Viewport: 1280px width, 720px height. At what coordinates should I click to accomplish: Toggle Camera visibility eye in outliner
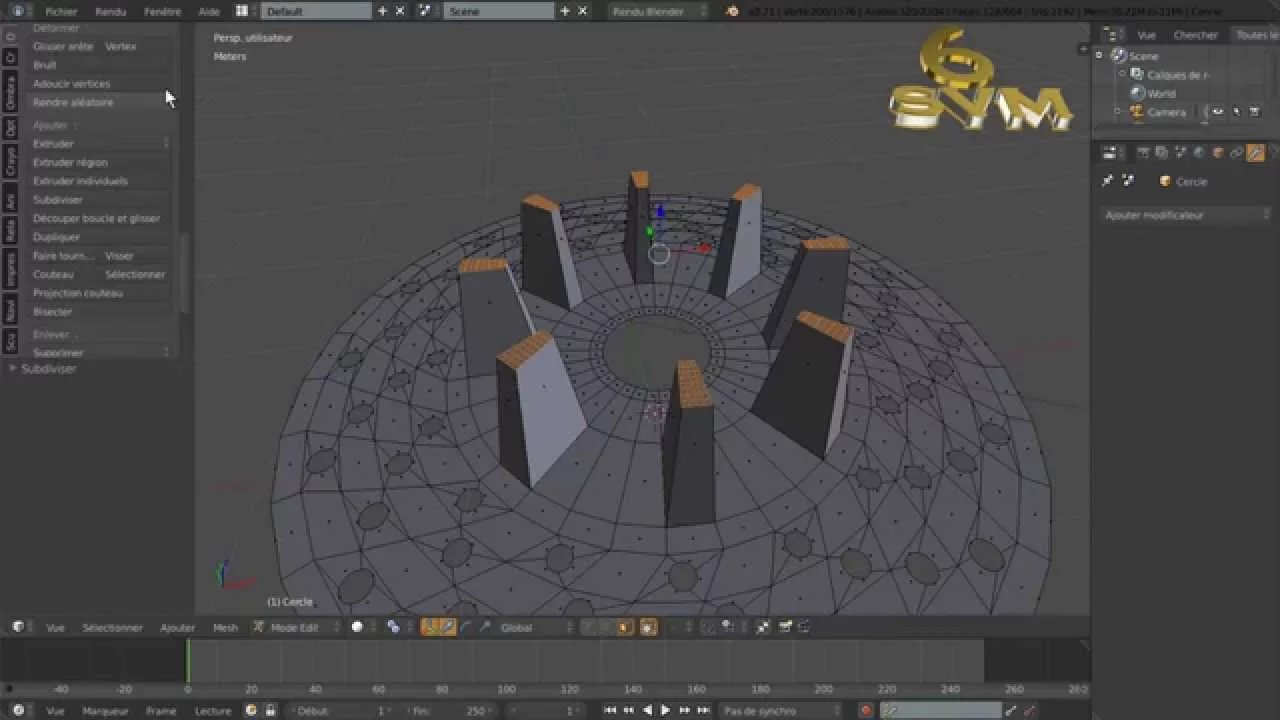click(1218, 112)
